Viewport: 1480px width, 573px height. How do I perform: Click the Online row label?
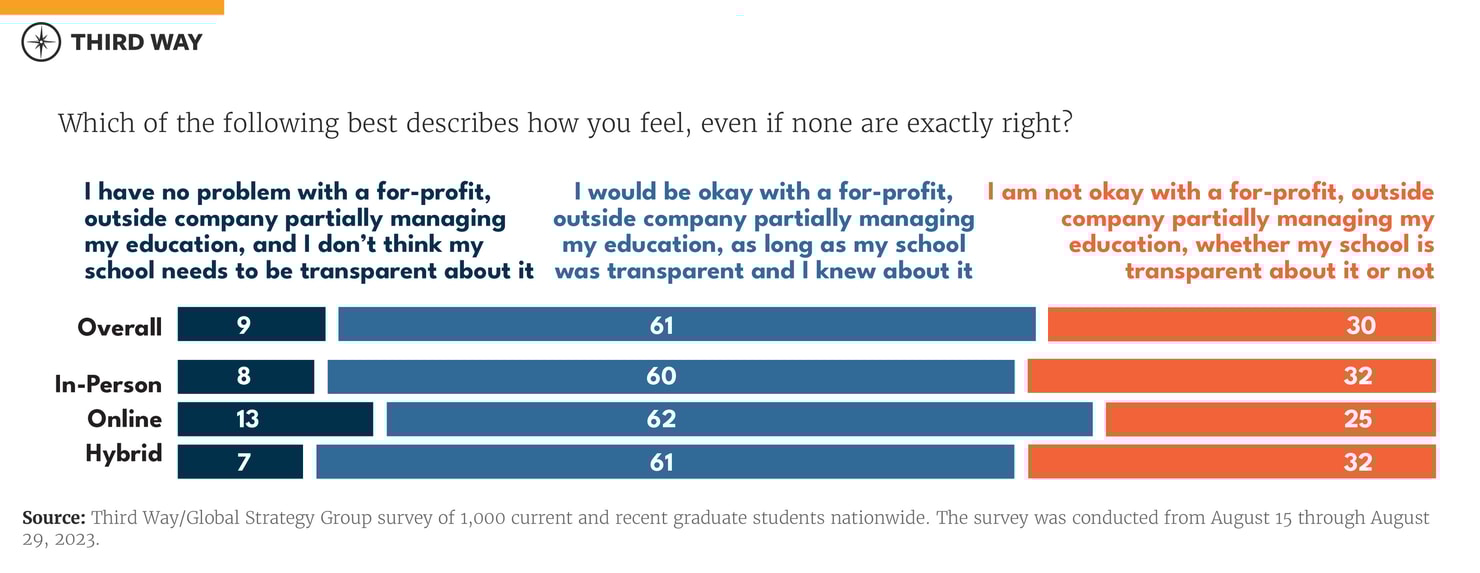124,418
